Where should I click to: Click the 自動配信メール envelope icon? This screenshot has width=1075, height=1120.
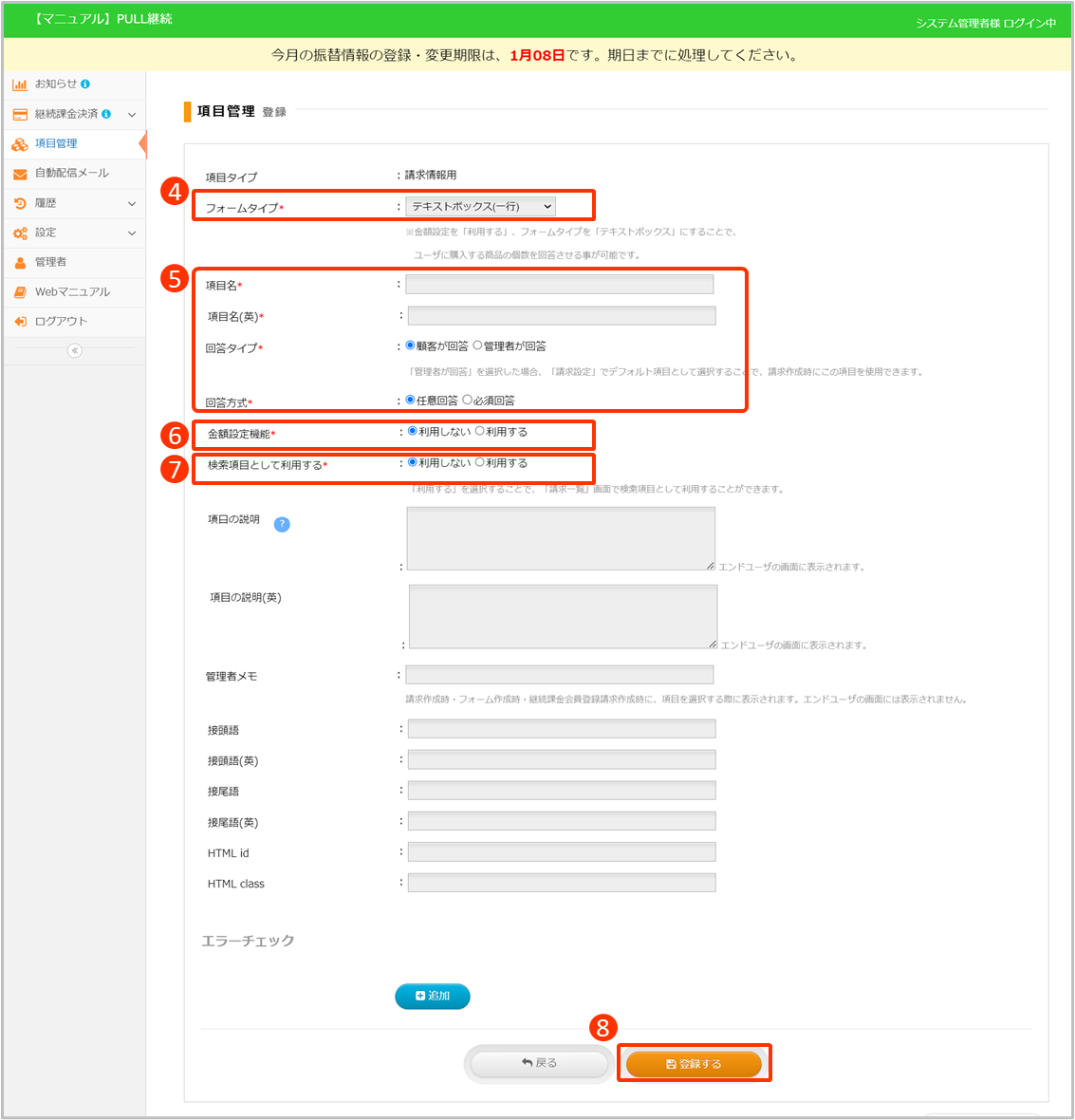(x=20, y=174)
